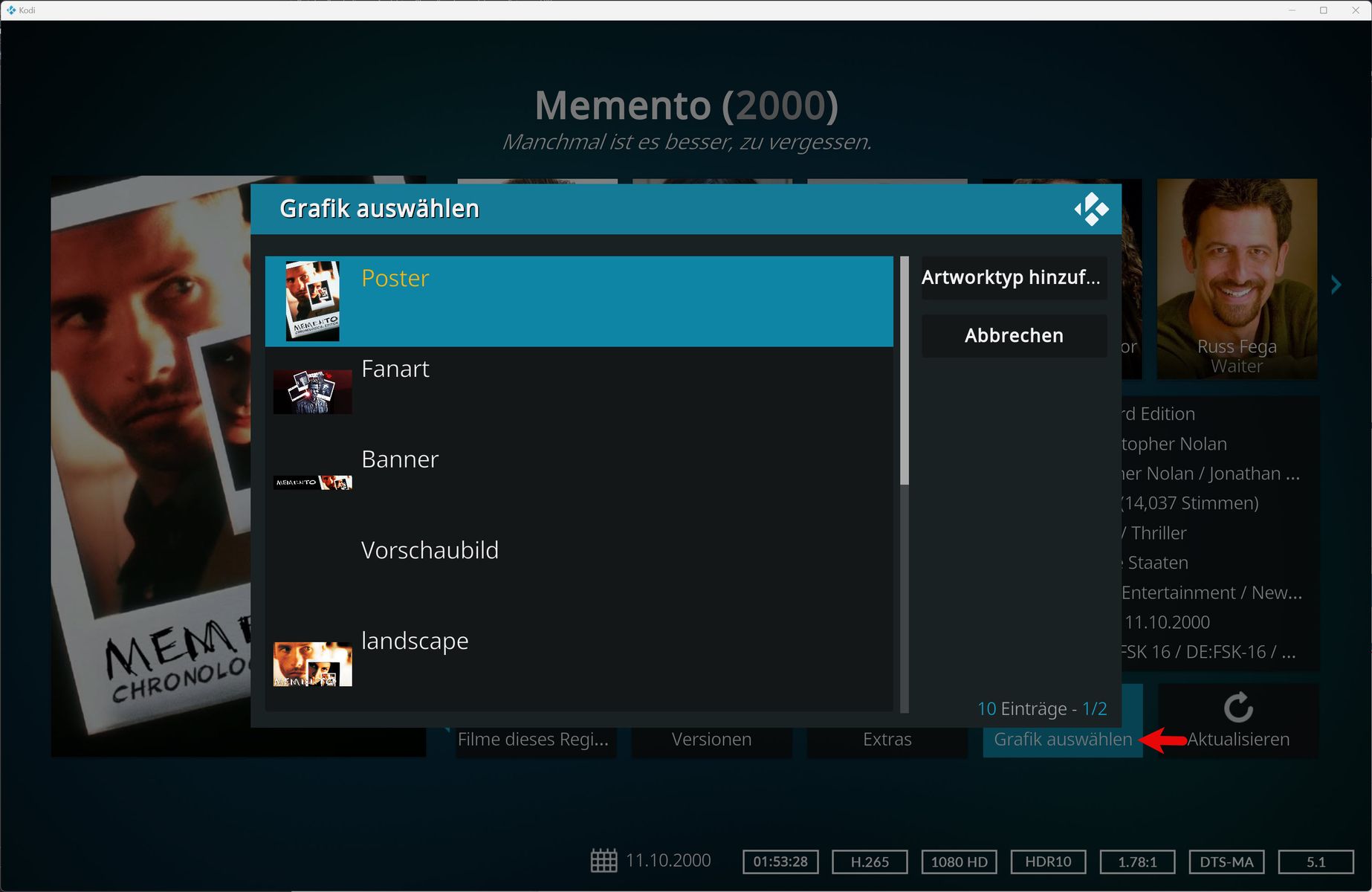Click the 1080 HD resolution badge
The image size is (1372, 892).
point(959,862)
